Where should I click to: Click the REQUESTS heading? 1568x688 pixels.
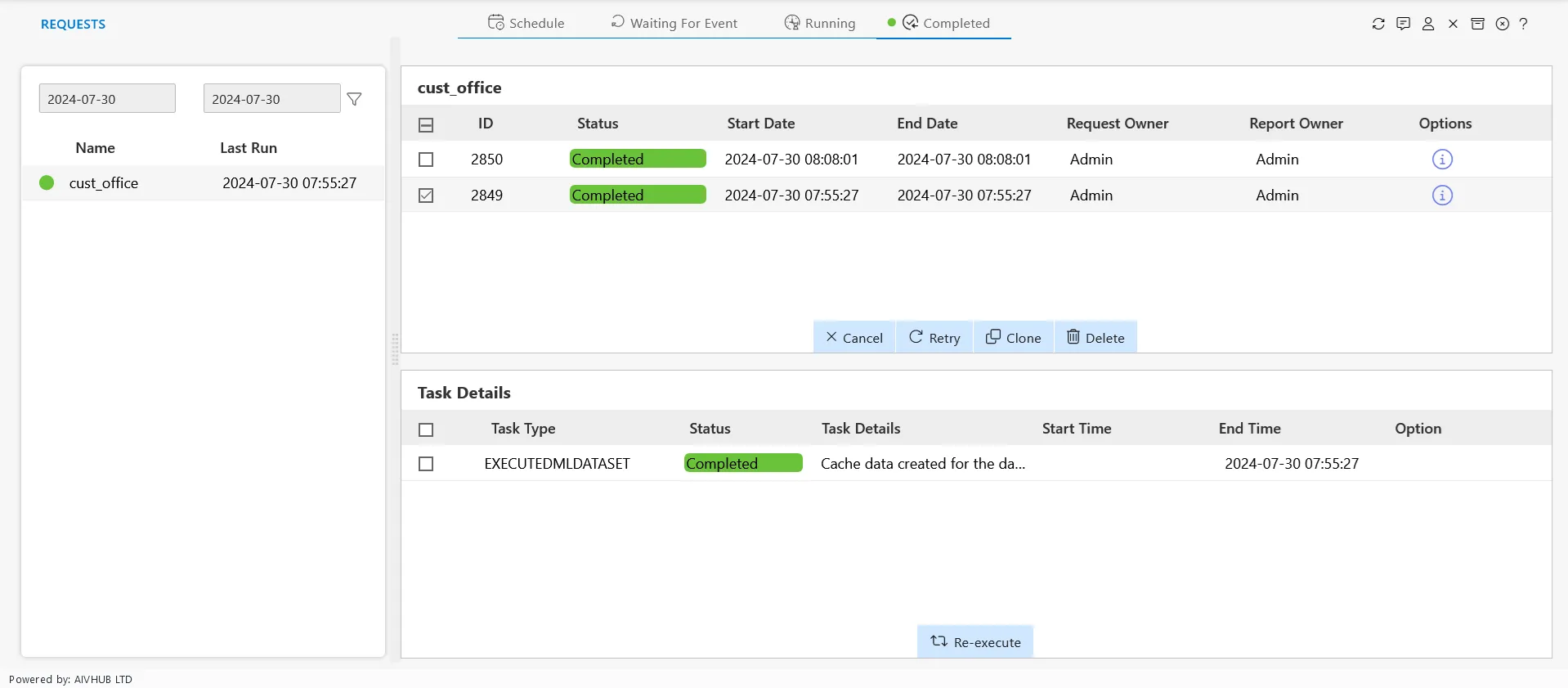click(73, 25)
